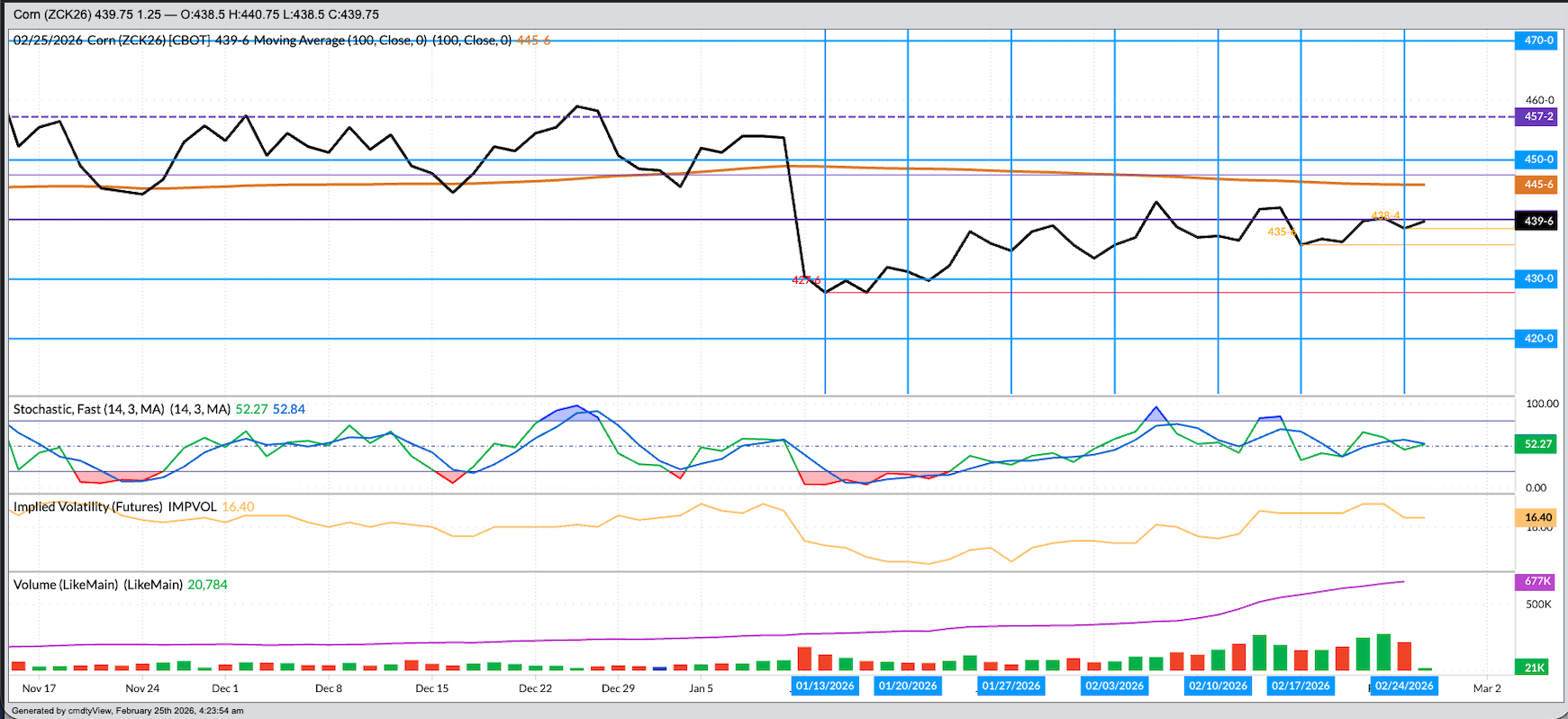Image resolution: width=1568 pixels, height=719 pixels.
Task: Click the orange 445-6 moving average price tag
Action: pyautogui.click(x=1536, y=185)
